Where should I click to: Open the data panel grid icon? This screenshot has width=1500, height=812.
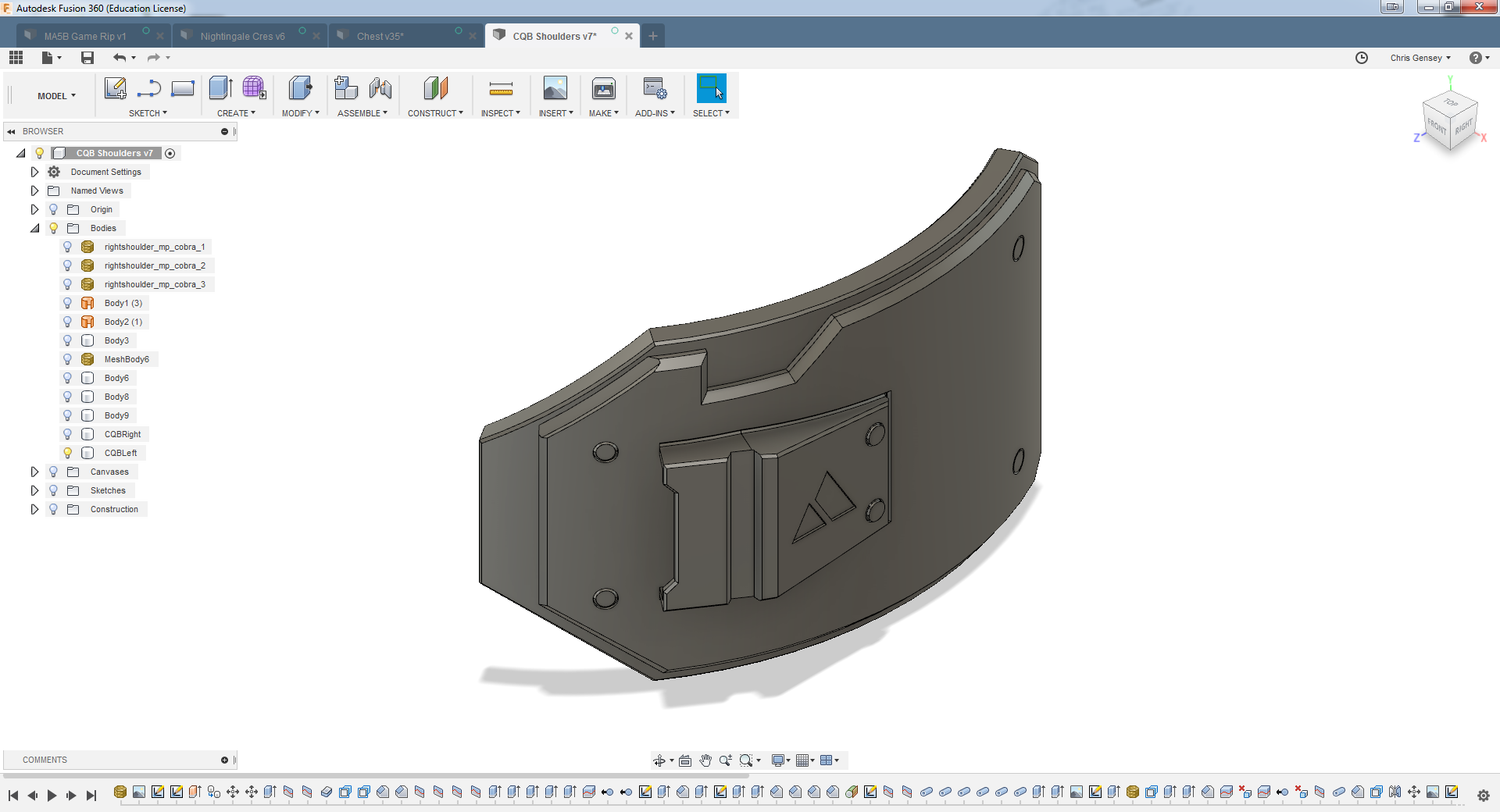coord(16,58)
